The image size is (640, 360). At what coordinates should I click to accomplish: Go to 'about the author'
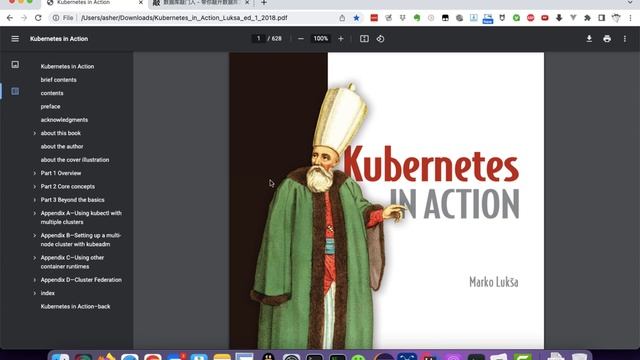tap(62, 147)
